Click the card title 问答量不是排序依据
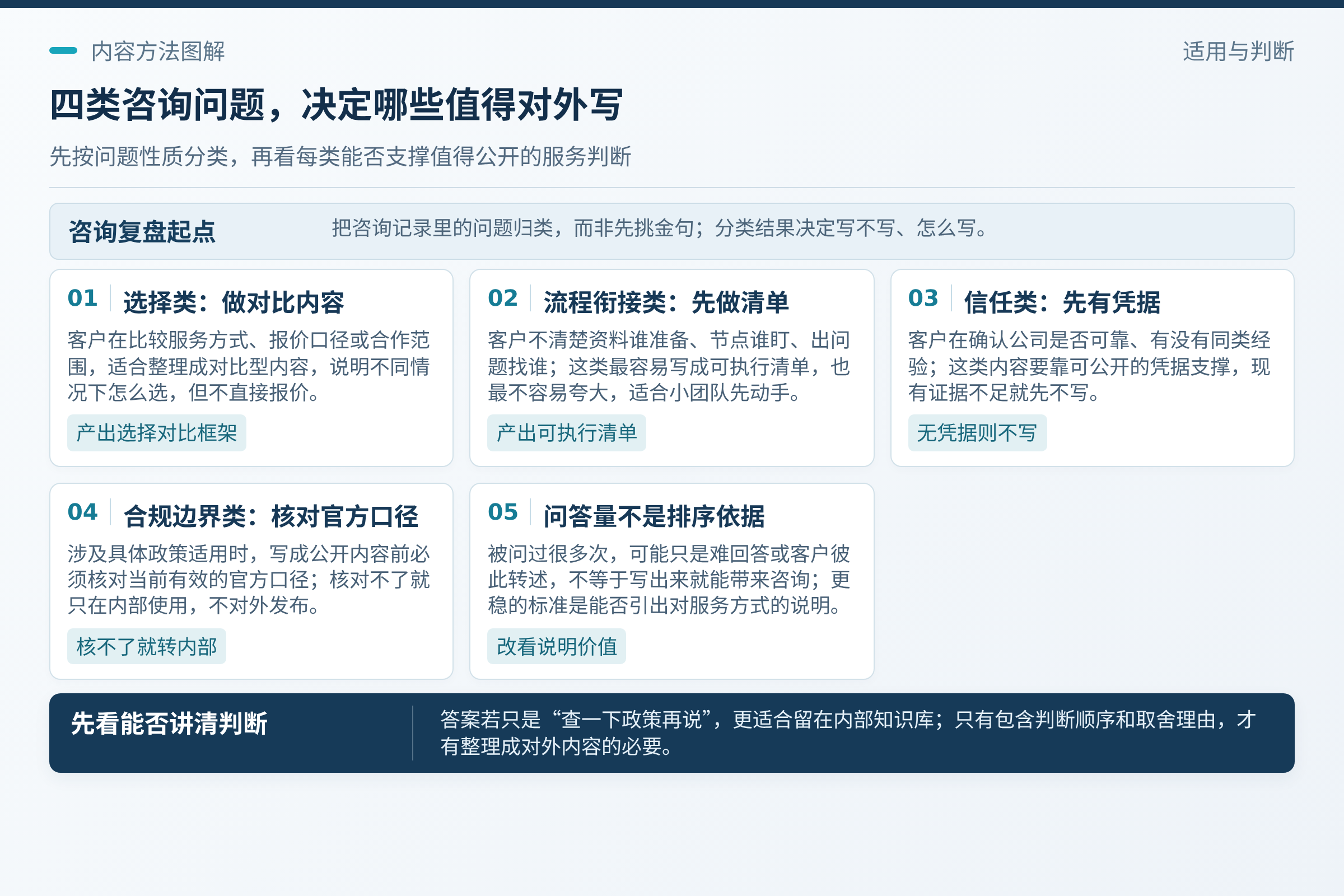 [654, 516]
